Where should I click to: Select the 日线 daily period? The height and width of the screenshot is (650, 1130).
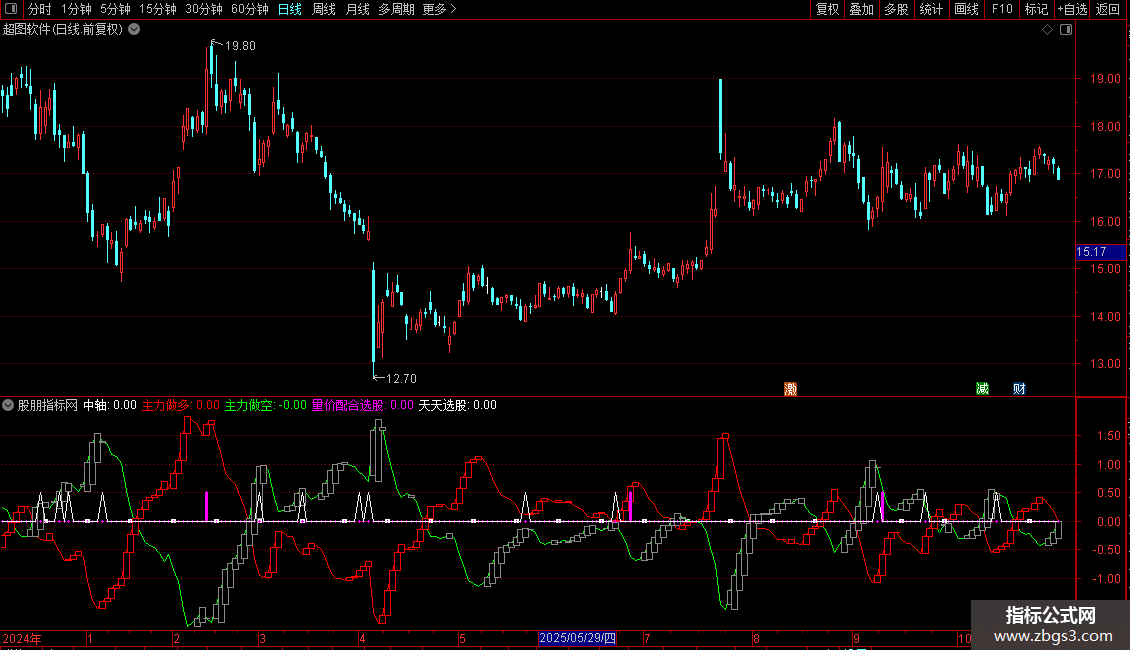290,9
